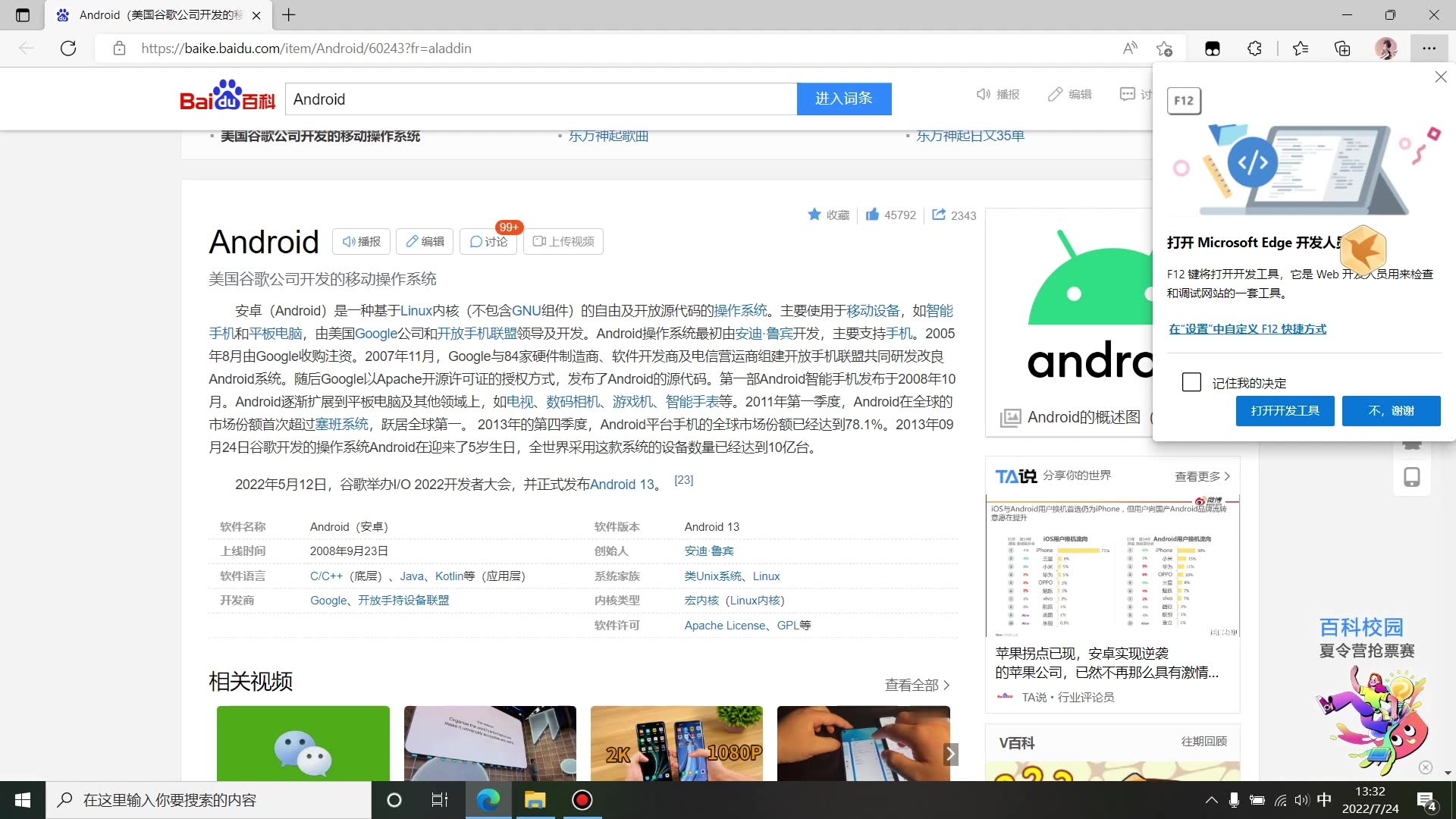Open a new tab with plus icon
This screenshot has height=819, width=1456.
point(289,14)
